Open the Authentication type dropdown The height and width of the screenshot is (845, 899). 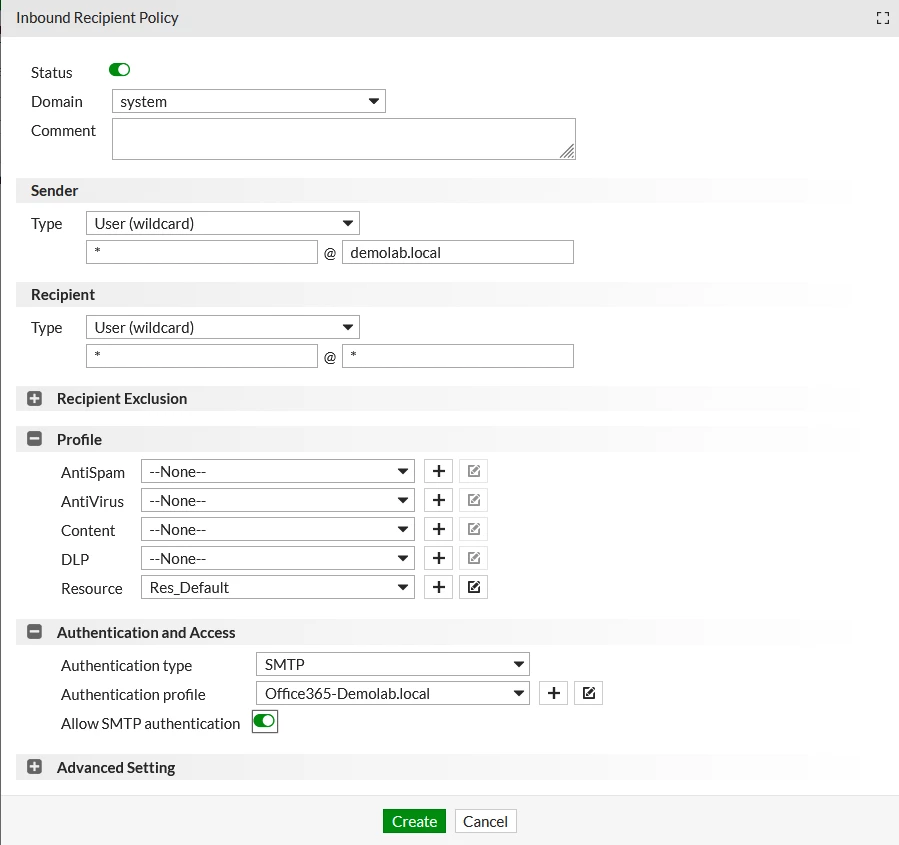pyautogui.click(x=393, y=664)
